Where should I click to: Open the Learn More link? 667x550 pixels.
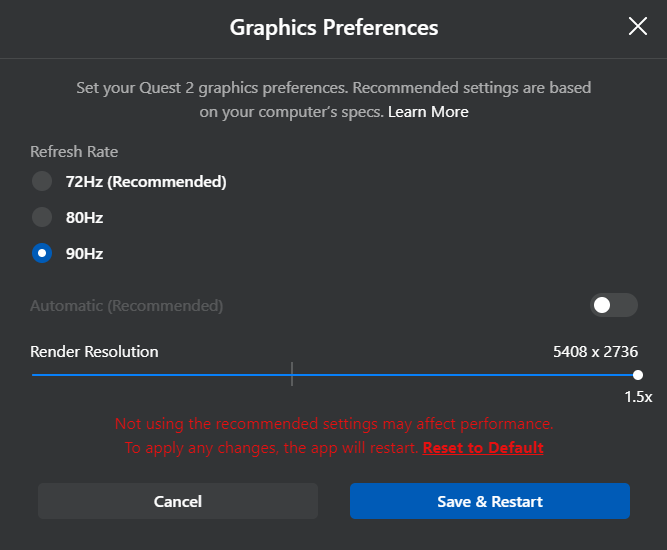[x=428, y=111]
